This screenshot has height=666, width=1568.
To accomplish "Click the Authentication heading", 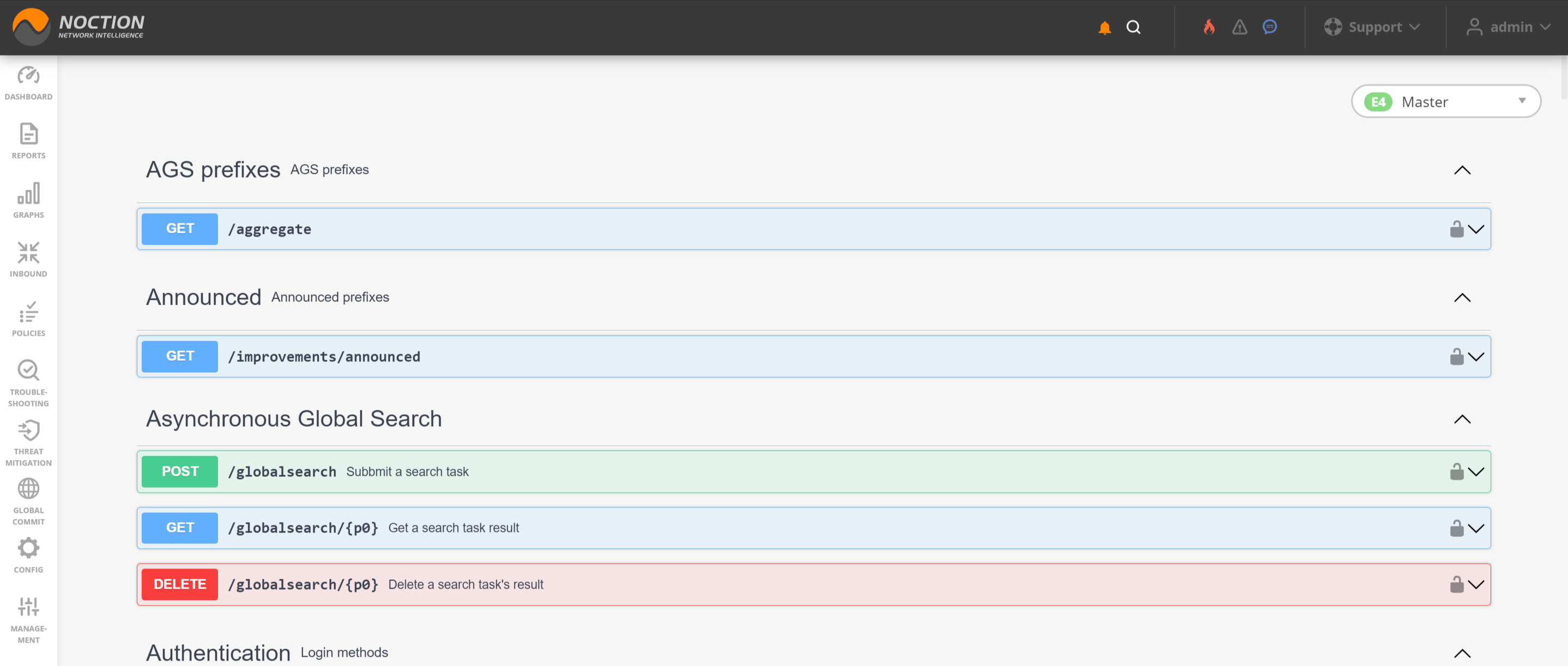I will [x=218, y=652].
